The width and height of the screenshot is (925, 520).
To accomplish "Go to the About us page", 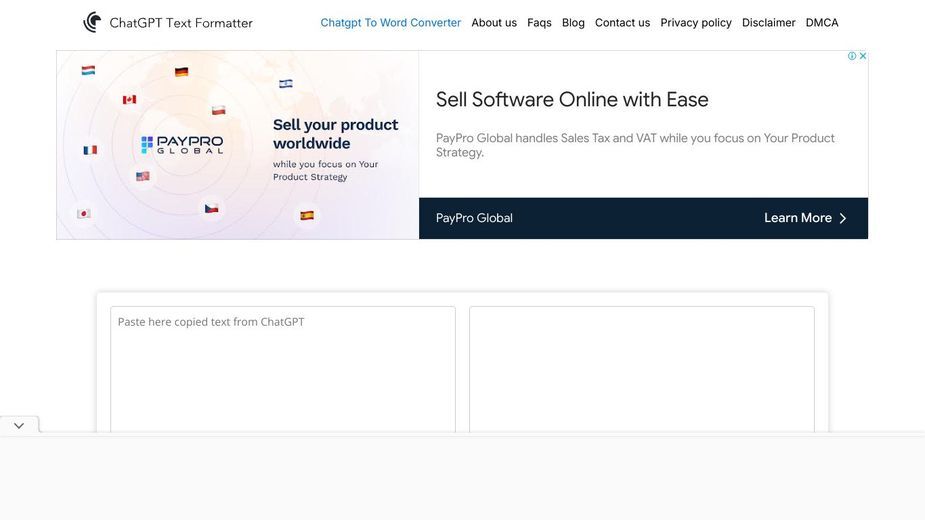I will pos(494,22).
